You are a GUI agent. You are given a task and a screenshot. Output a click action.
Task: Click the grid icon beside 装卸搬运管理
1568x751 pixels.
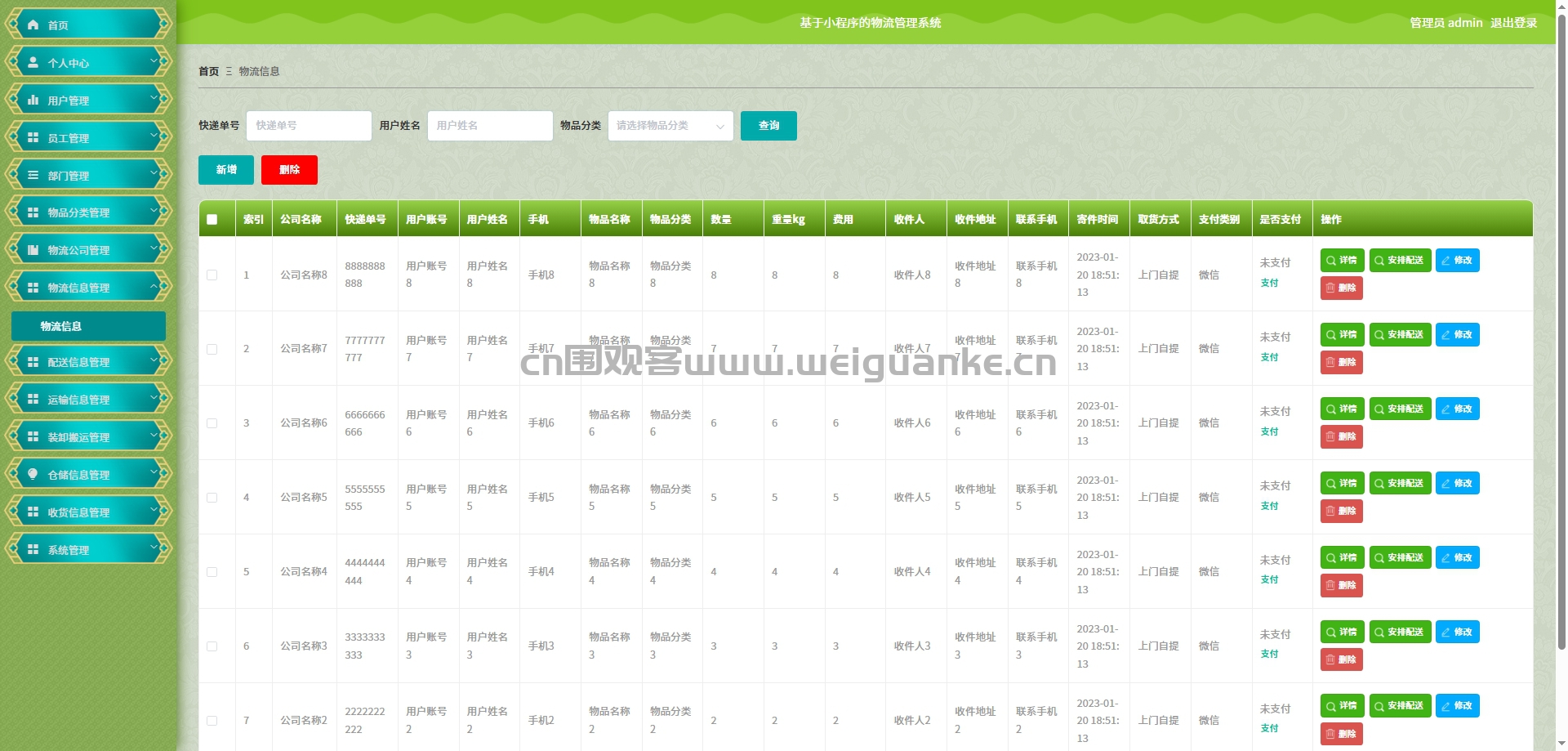(x=33, y=436)
